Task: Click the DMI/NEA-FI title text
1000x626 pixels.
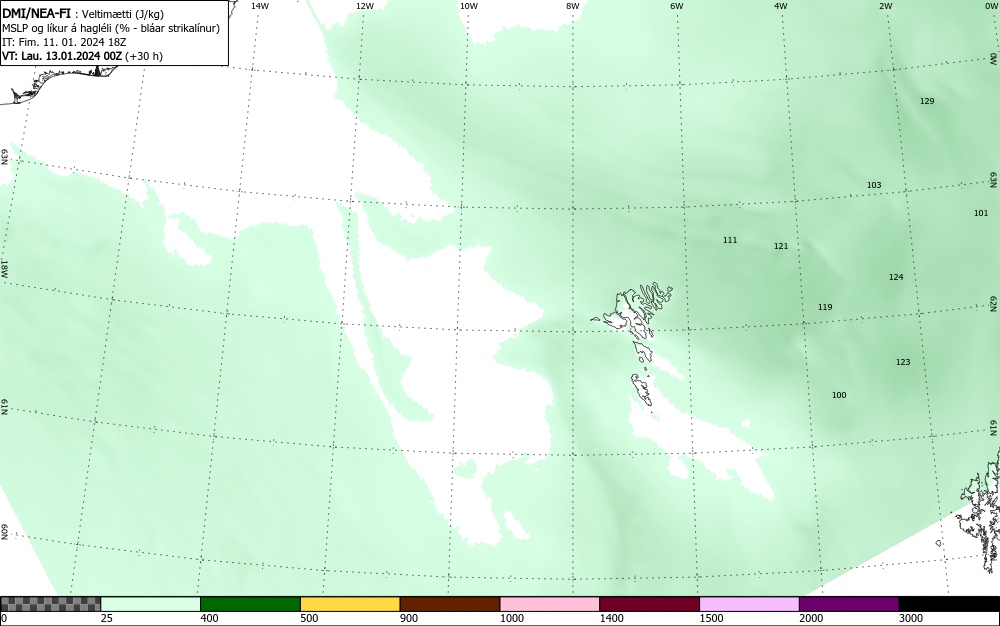Action: click(x=36, y=14)
